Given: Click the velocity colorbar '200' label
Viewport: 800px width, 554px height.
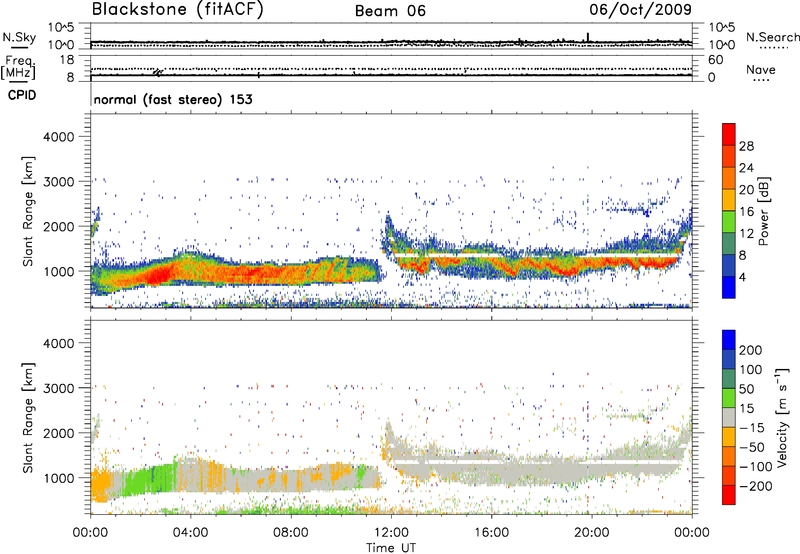Looking at the screenshot, I should [x=751, y=350].
